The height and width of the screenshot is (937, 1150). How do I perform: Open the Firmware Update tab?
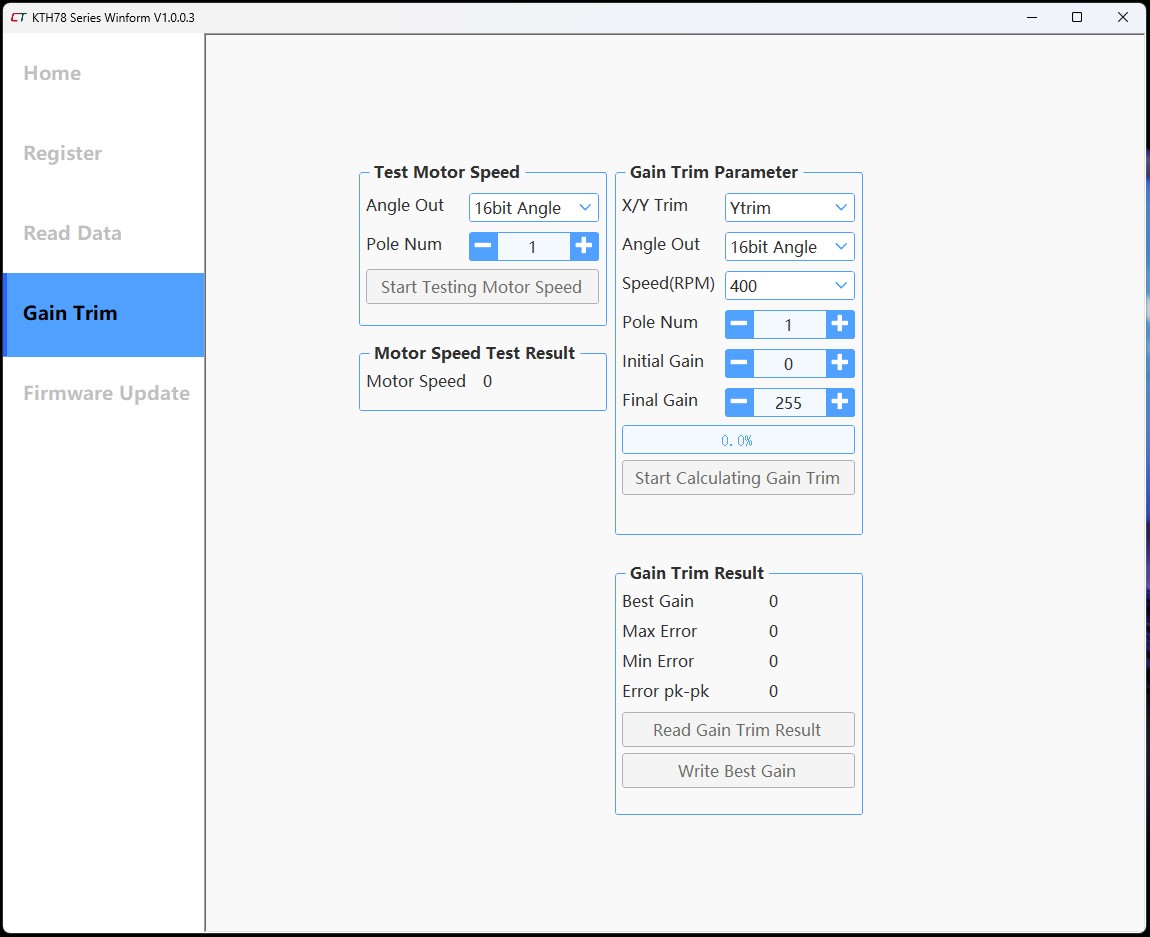[x=106, y=393]
